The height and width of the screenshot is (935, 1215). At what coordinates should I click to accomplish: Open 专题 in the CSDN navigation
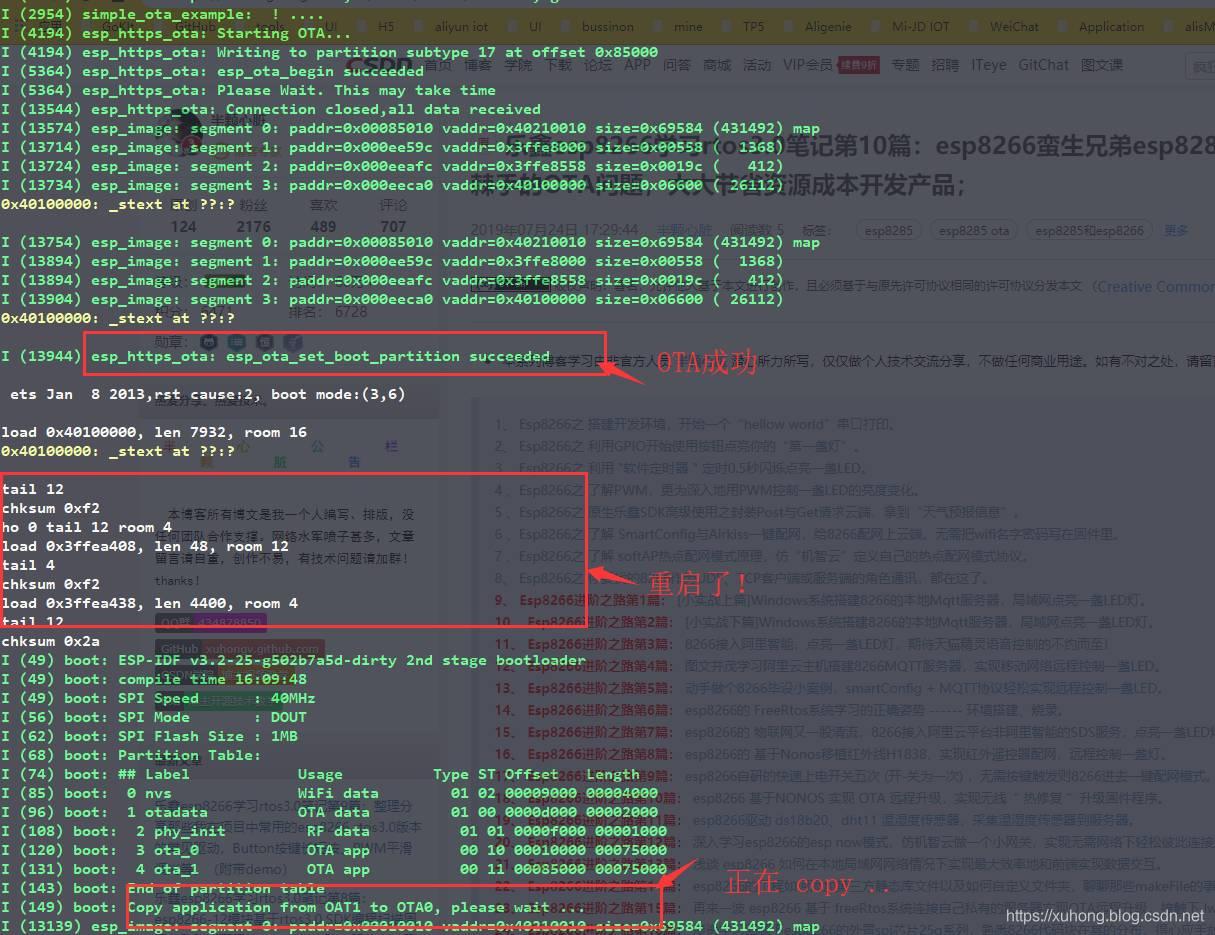905,65
